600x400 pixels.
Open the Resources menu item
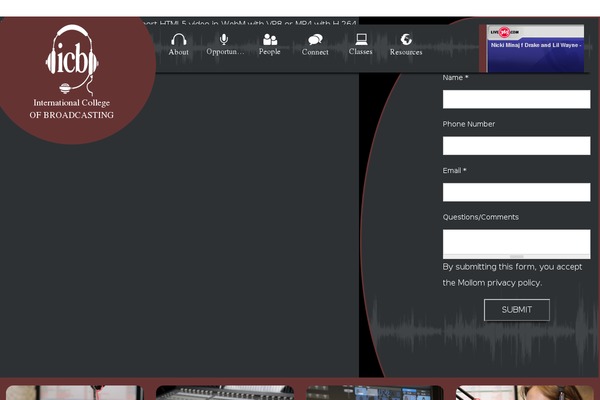coord(406,52)
